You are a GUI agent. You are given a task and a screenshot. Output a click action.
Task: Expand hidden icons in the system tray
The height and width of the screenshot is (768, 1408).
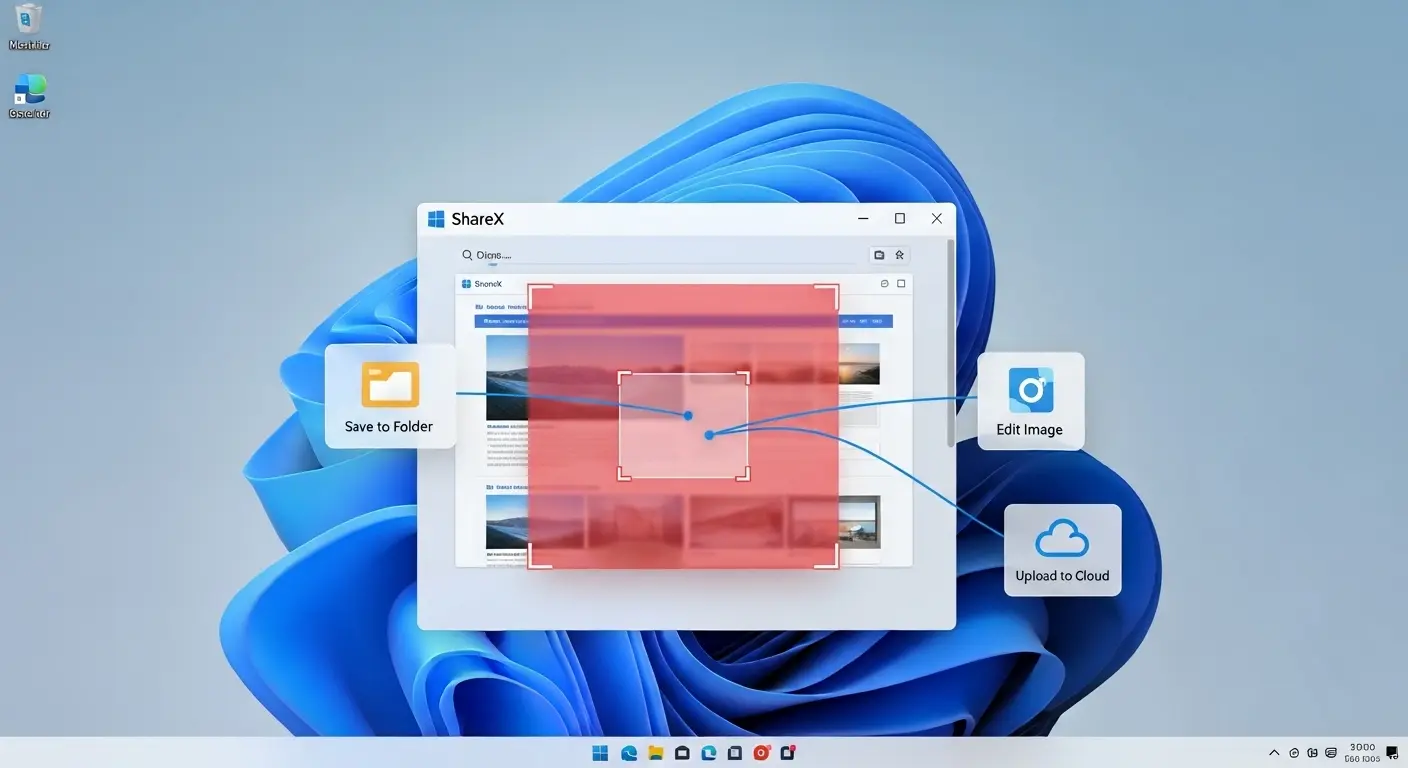[1274, 752]
